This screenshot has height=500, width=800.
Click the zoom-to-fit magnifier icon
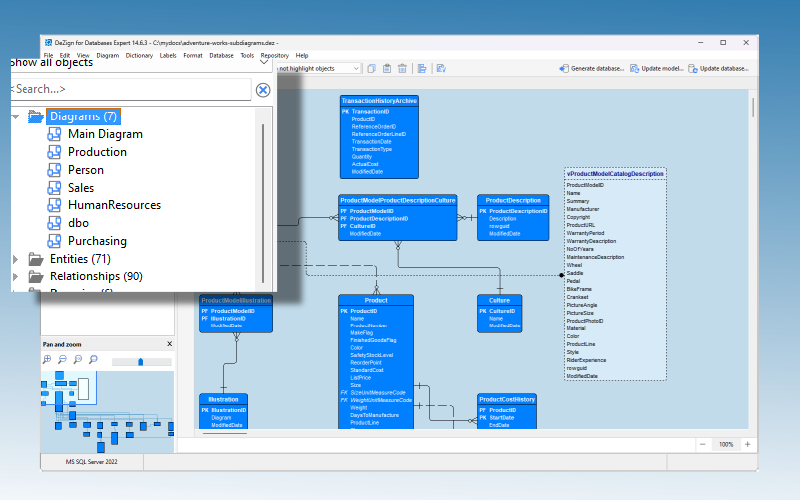coord(78,360)
